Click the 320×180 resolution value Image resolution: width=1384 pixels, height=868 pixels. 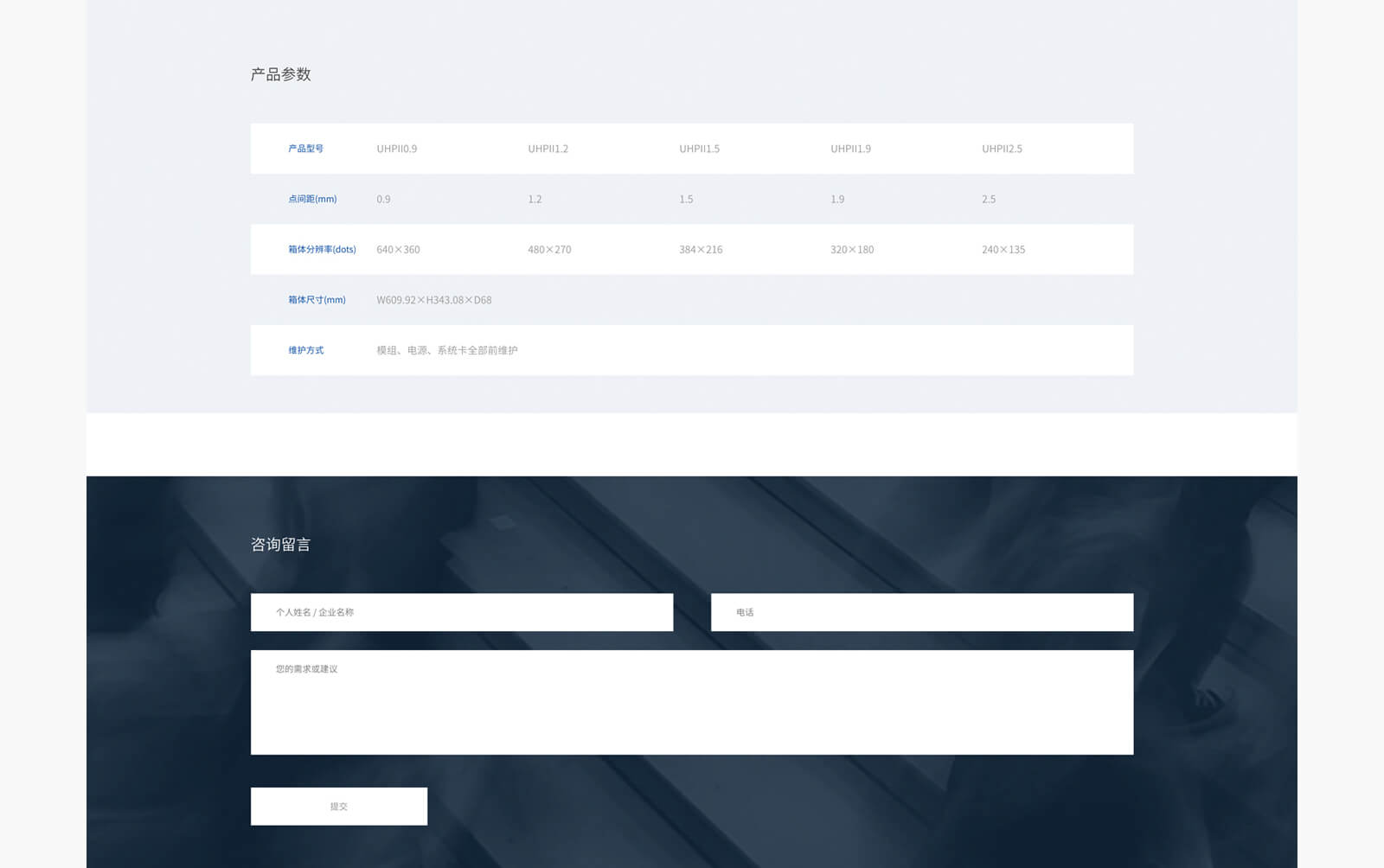(x=852, y=250)
